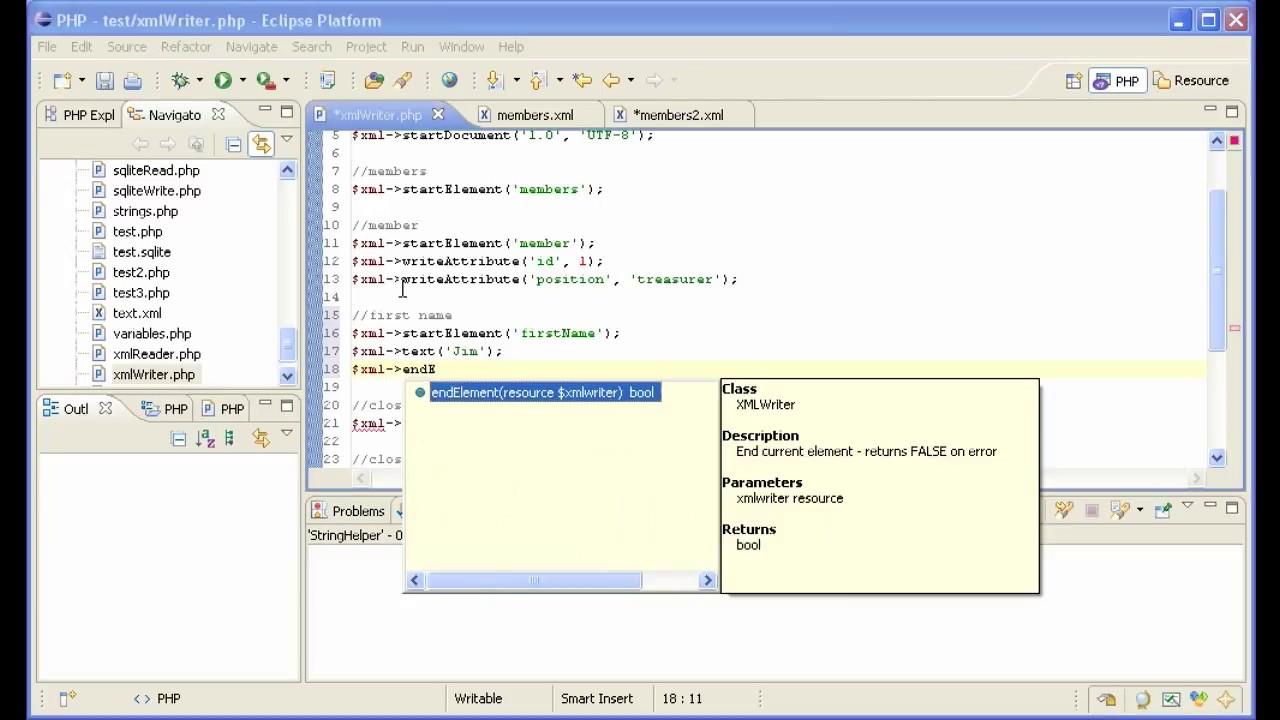Click the Back navigation yellow arrow
The image size is (1280, 720).
(611, 81)
